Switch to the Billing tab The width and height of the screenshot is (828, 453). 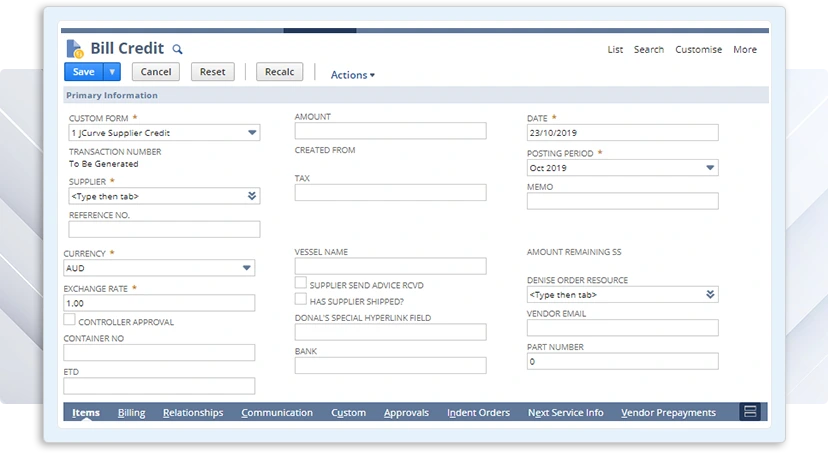coord(131,412)
